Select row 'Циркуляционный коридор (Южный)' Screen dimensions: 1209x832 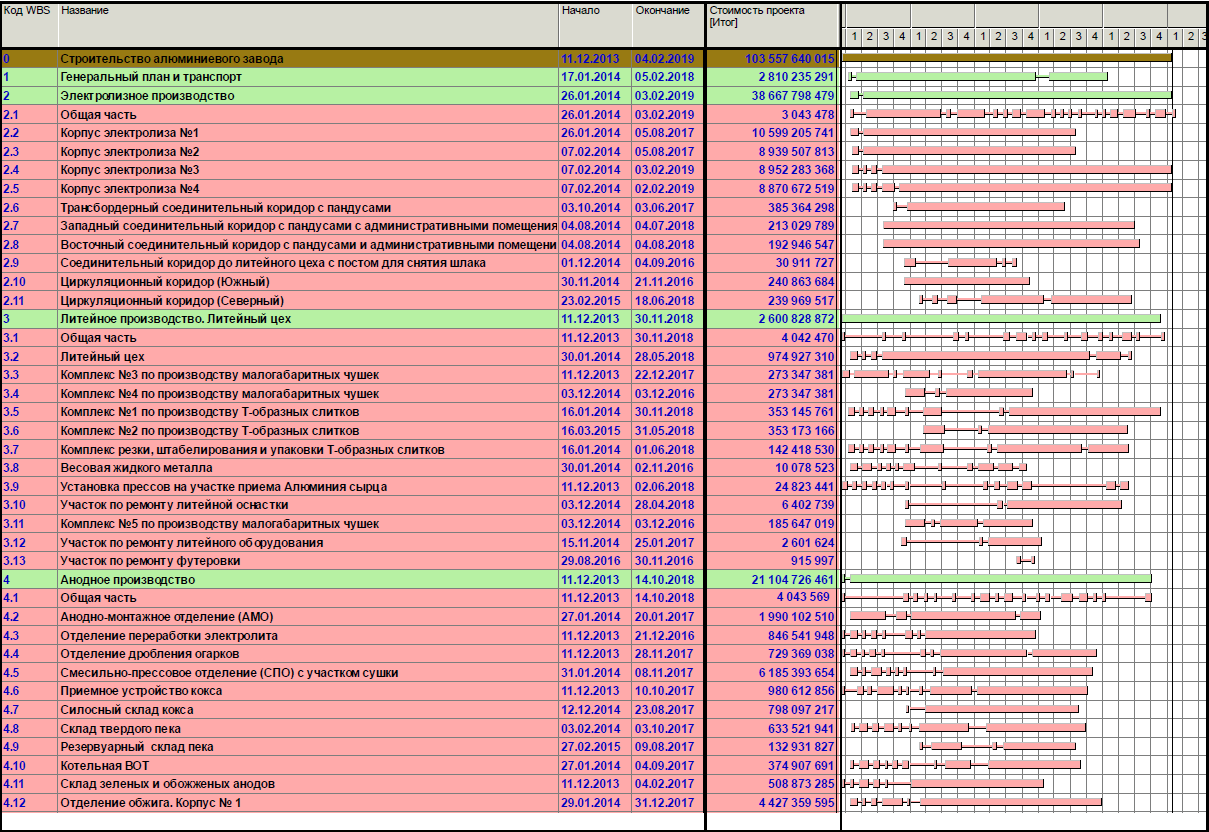pos(419,282)
